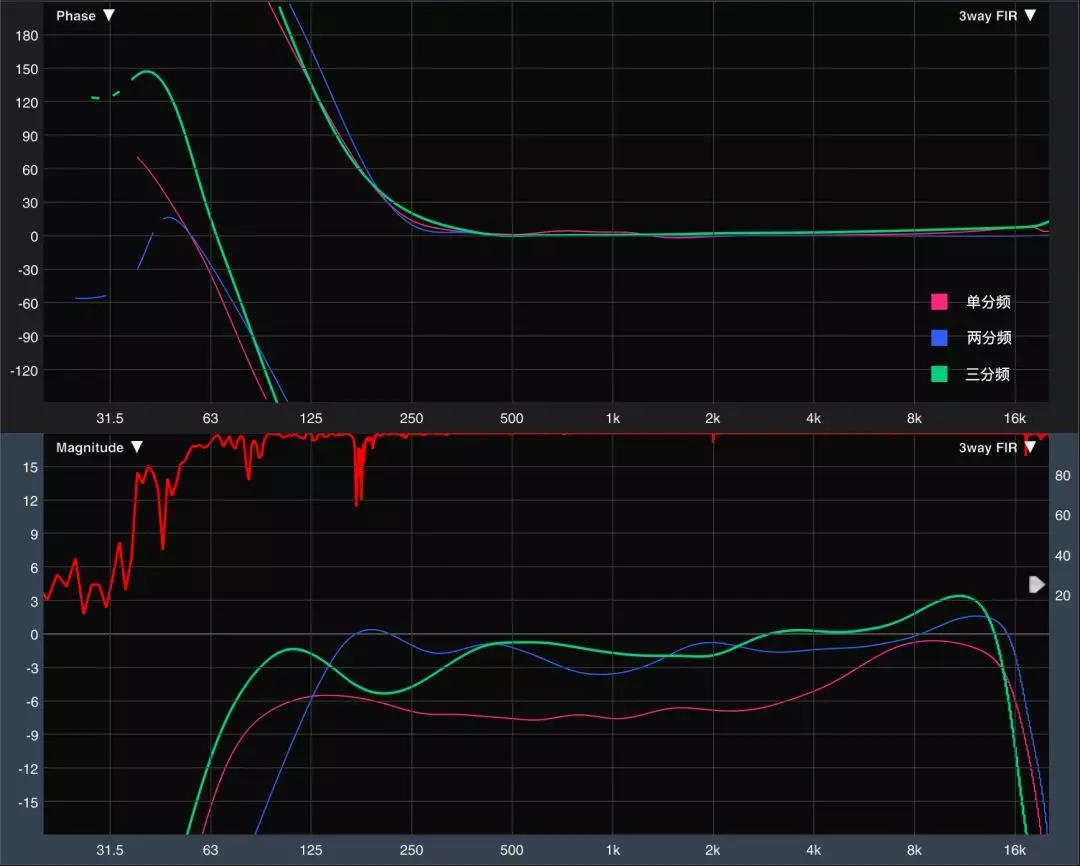Click the 180 label on Phase axis

27,36
